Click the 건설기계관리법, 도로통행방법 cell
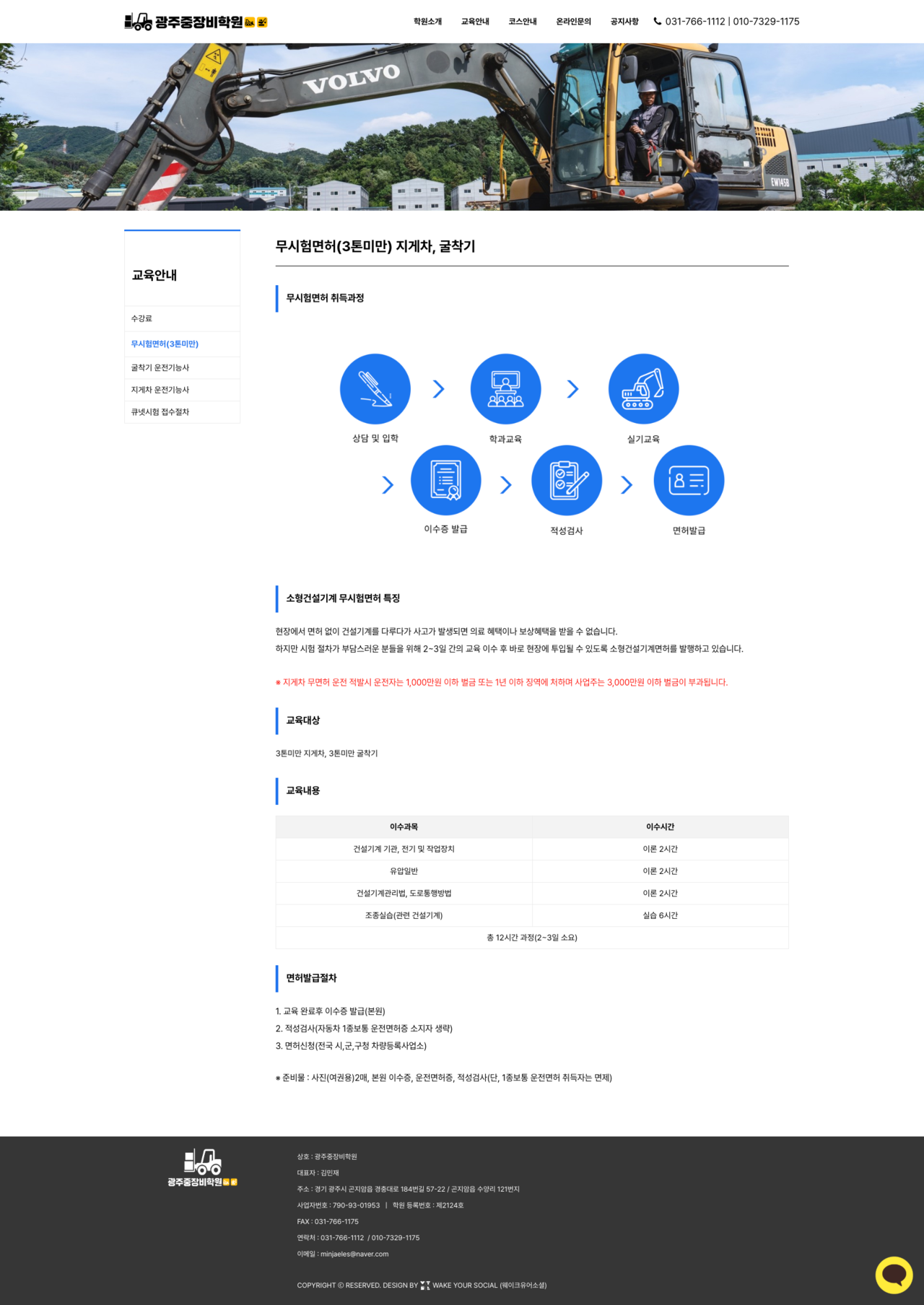This screenshot has width=924, height=1305. 404,894
